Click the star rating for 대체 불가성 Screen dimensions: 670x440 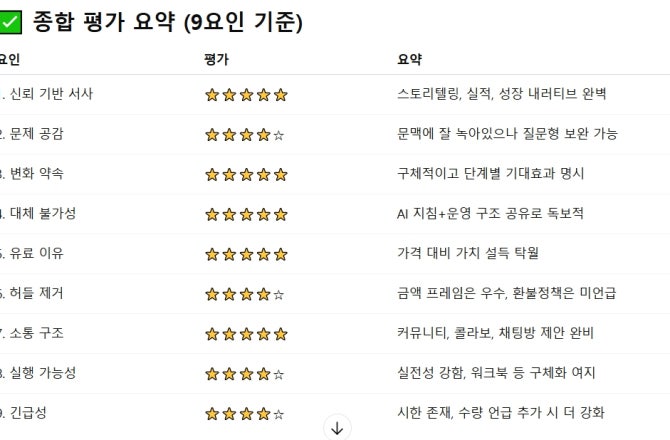click(246, 214)
